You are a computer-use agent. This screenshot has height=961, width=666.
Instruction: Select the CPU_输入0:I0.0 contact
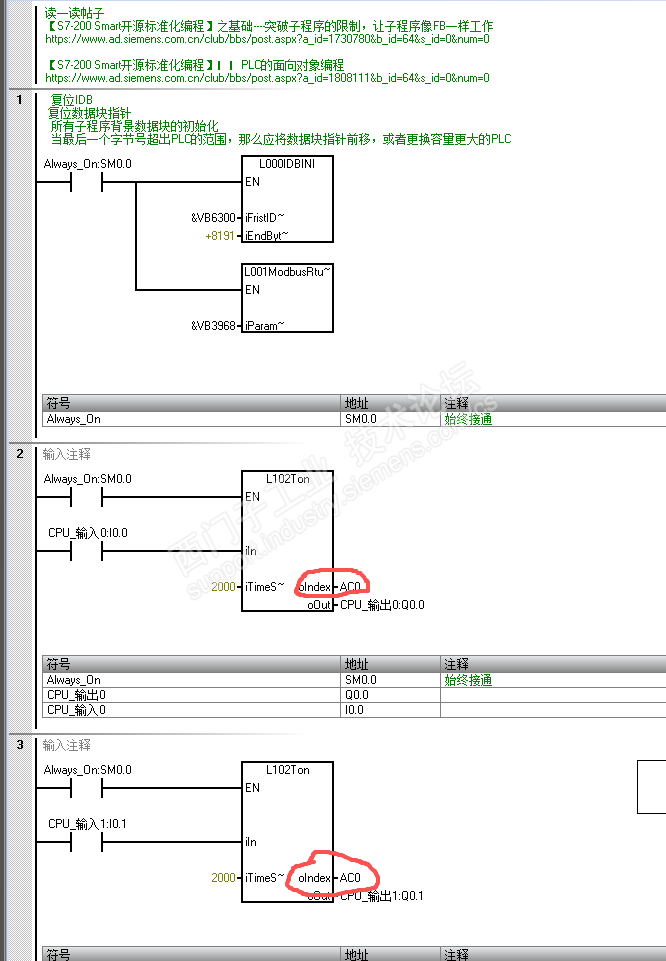coord(87,551)
